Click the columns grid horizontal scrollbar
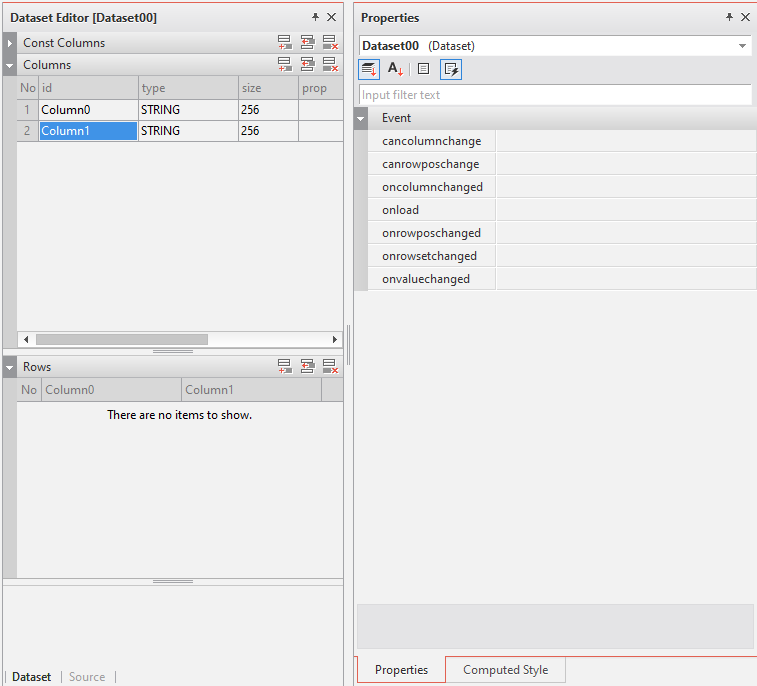Screen dimensions: 757x686 [x=122, y=339]
